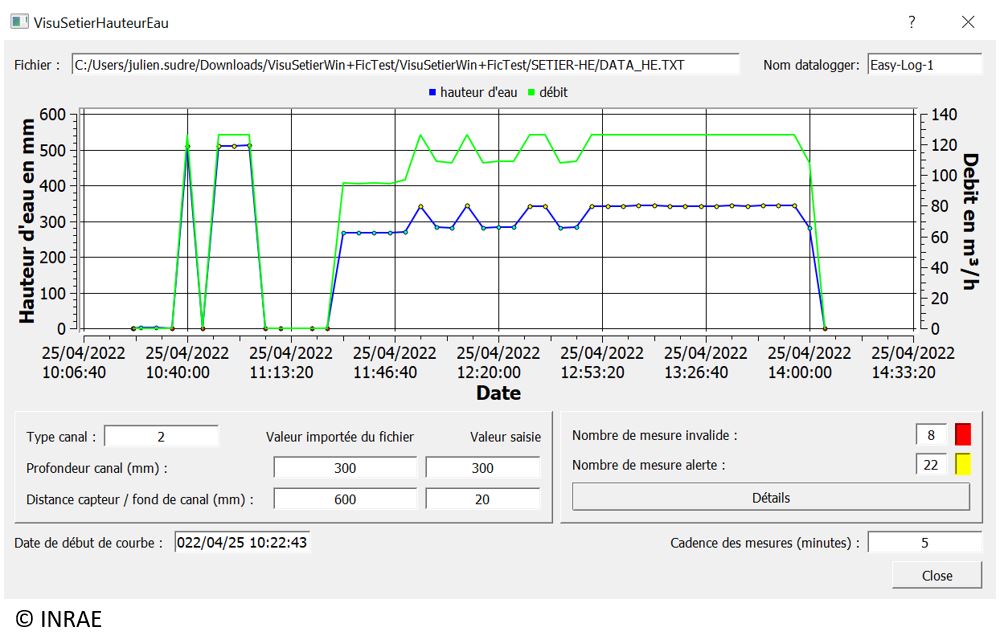Viewport: 1004px width, 636px height.
Task: Open the Détails button
Action: 770,497
